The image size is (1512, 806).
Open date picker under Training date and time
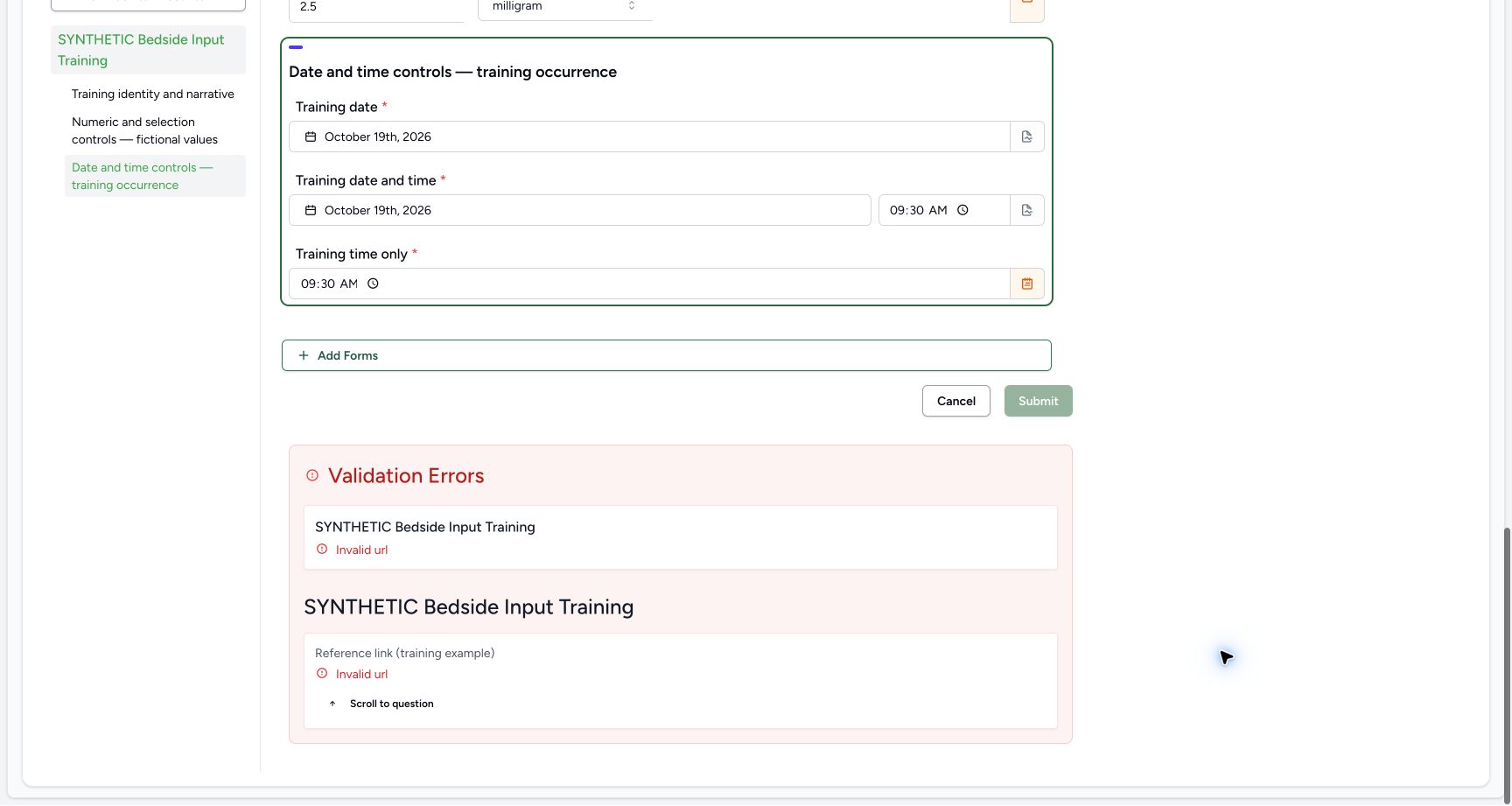[580, 210]
